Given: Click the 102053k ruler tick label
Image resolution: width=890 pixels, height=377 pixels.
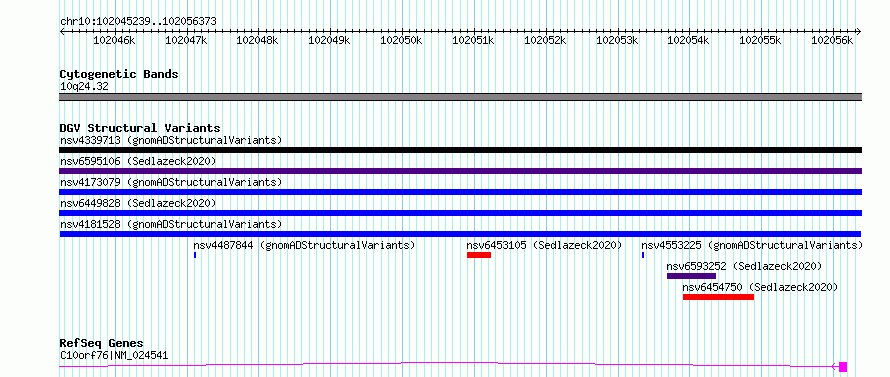Looking at the screenshot, I should tap(617, 41).
